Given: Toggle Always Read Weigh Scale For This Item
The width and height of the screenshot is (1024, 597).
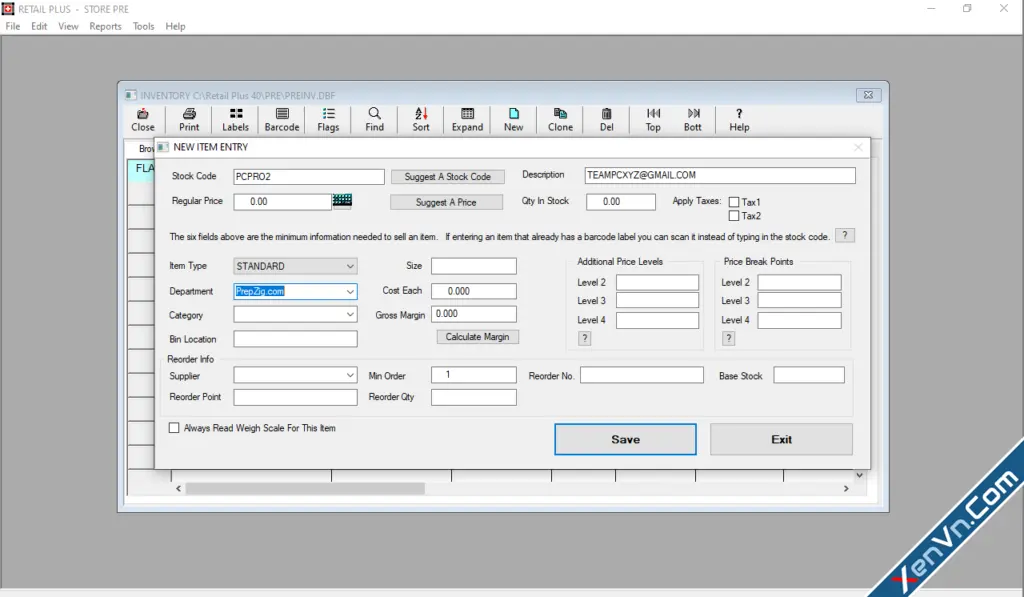Looking at the screenshot, I should pos(174,428).
